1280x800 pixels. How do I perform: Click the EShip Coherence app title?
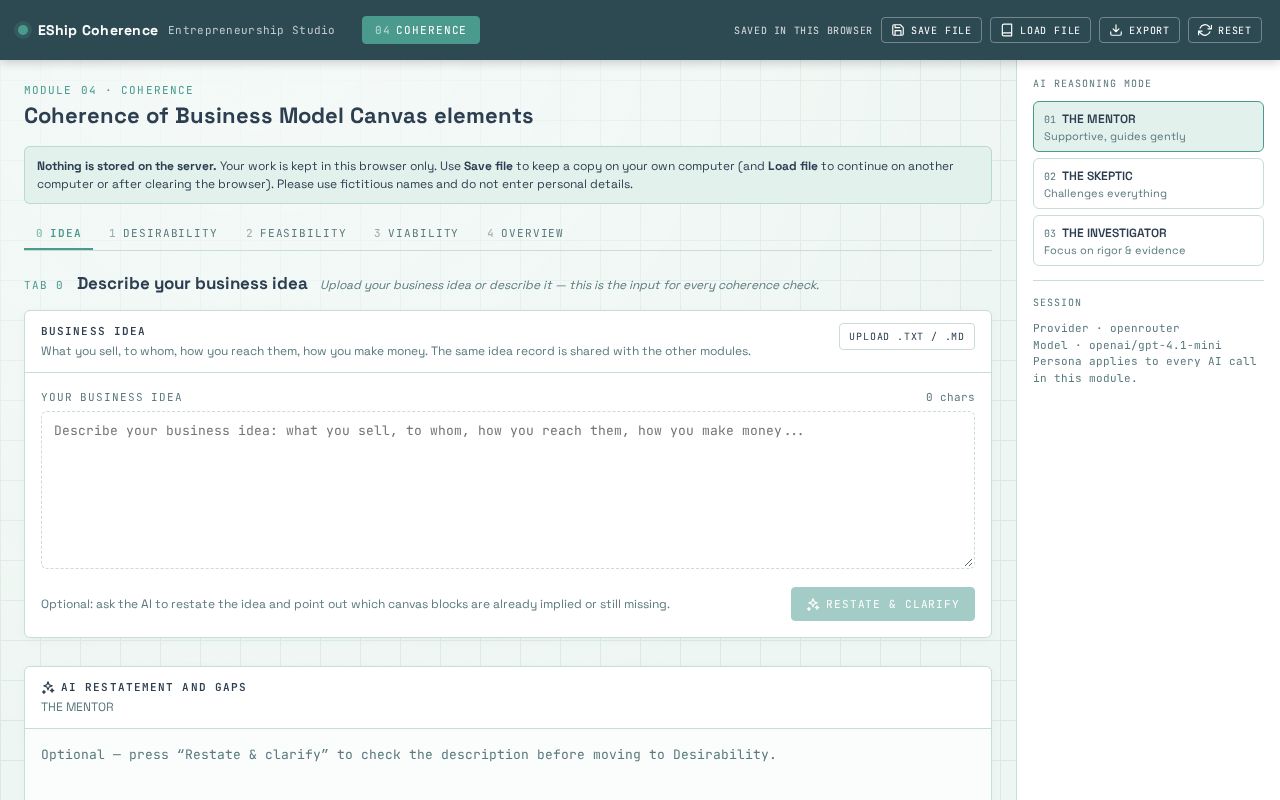[x=98, y=30]
